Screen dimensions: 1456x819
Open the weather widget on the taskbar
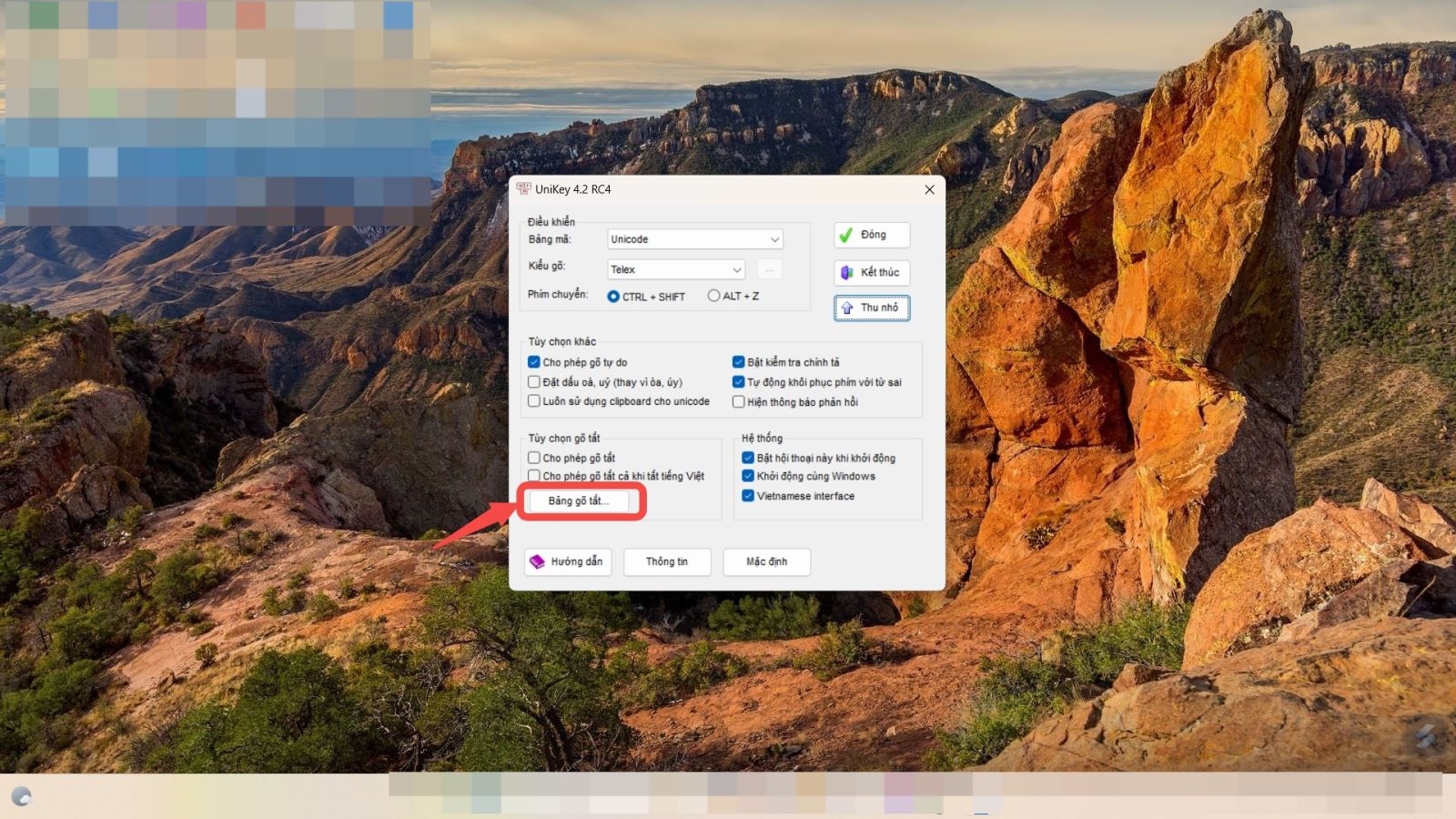[x=22, y=797]
